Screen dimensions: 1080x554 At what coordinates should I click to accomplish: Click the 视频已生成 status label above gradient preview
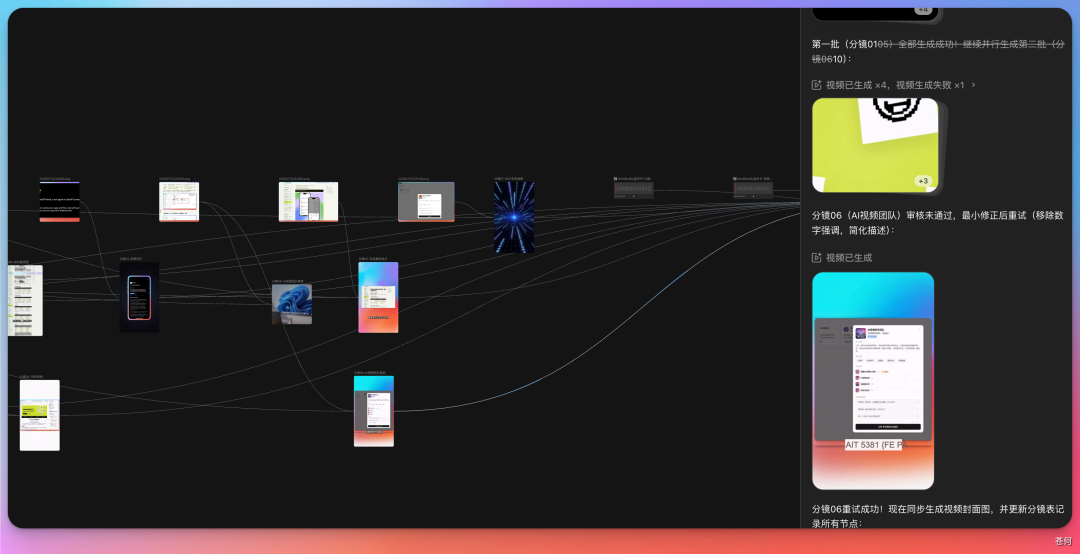tap(849, 258)
